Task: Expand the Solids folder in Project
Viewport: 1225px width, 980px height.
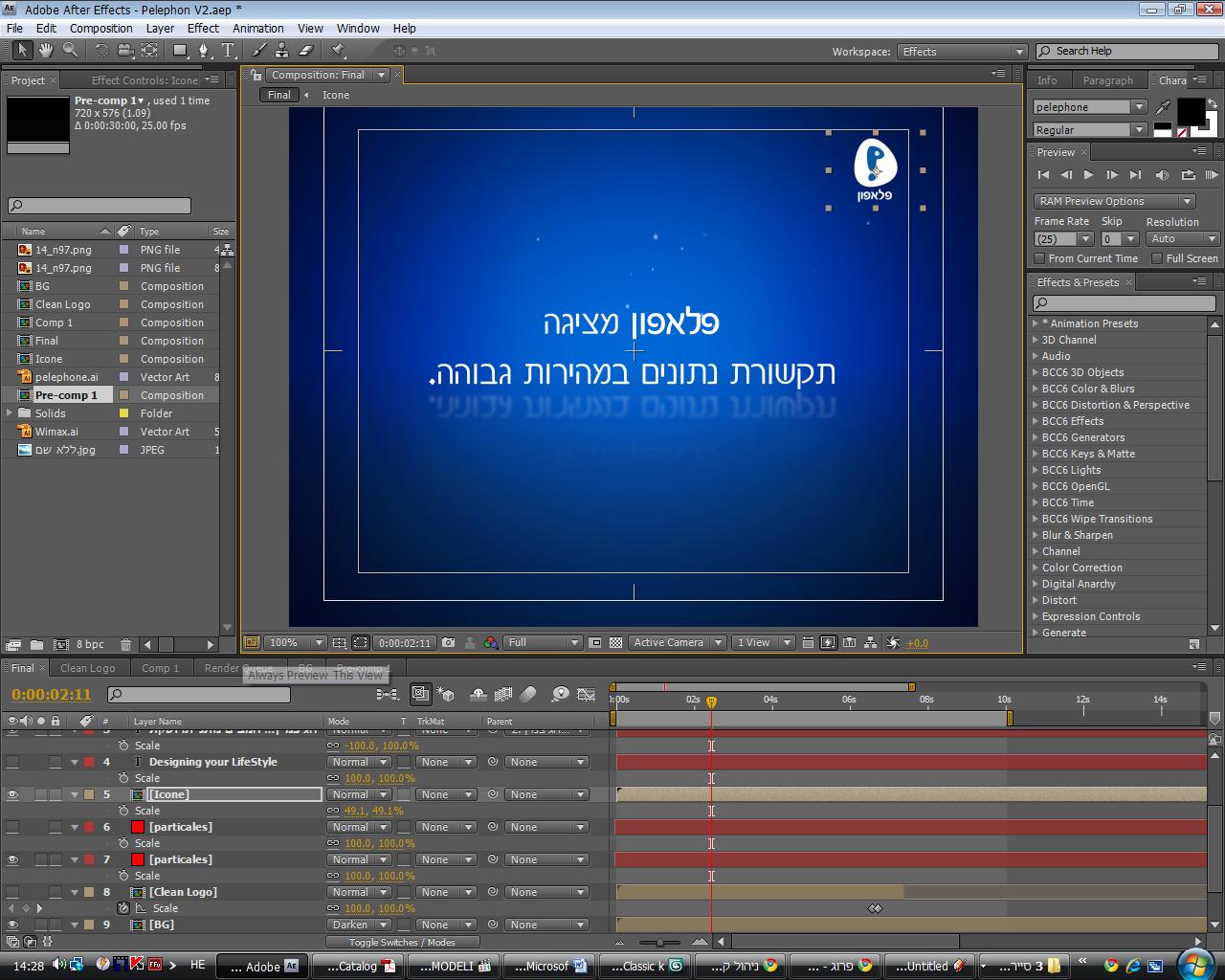Action: 11,413
